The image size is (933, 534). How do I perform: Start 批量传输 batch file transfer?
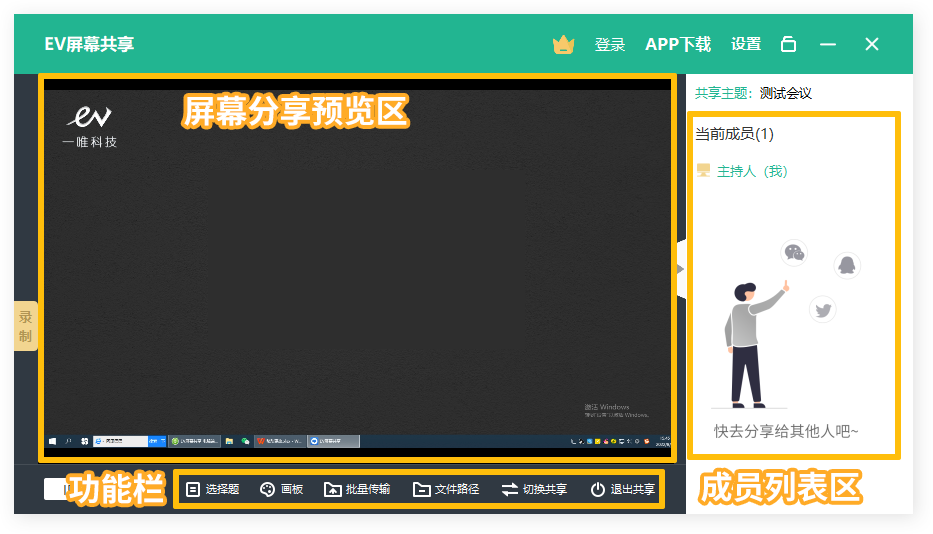point(357,489)
